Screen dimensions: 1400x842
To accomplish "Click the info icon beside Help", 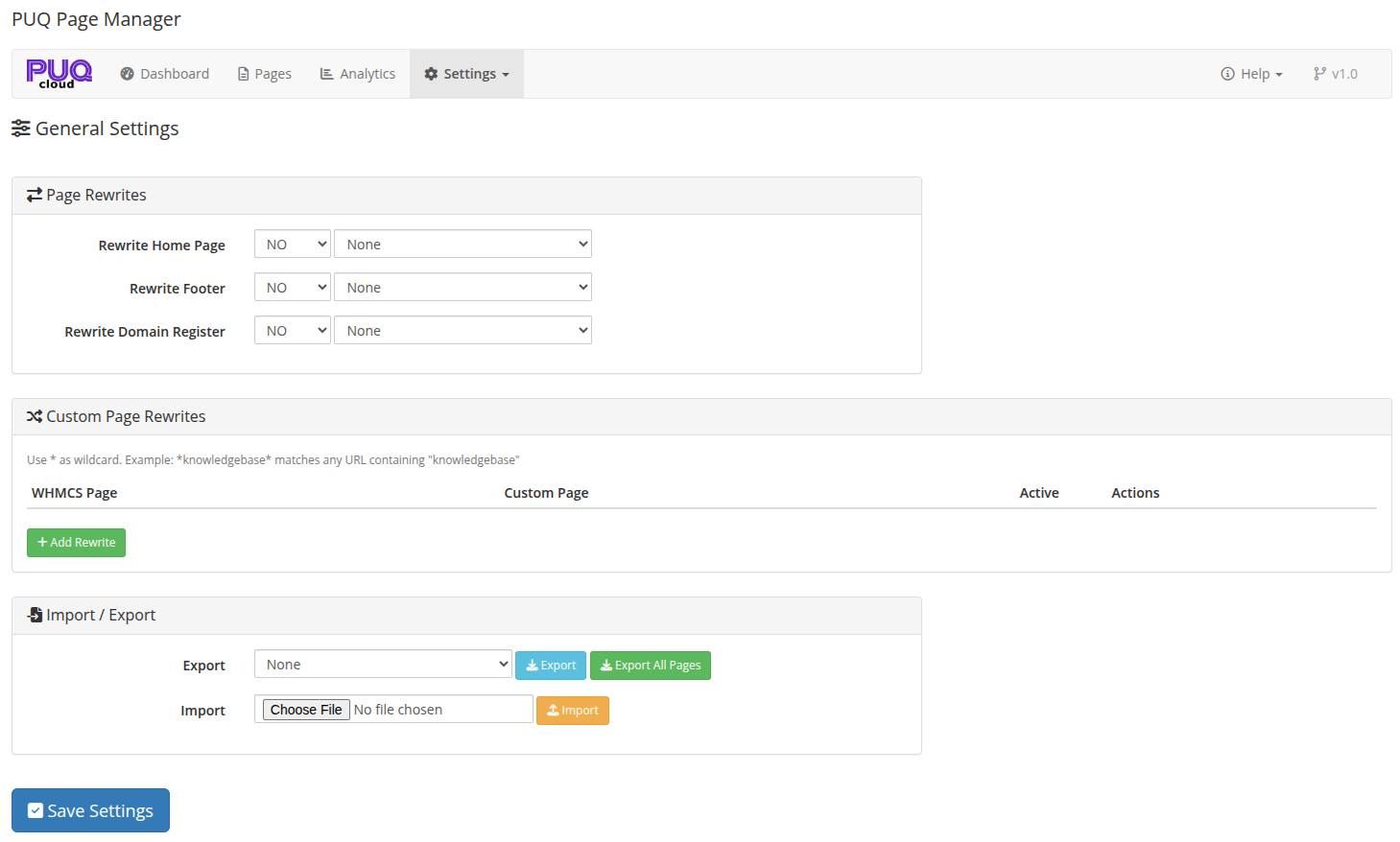I will [x=1226, y=73].
